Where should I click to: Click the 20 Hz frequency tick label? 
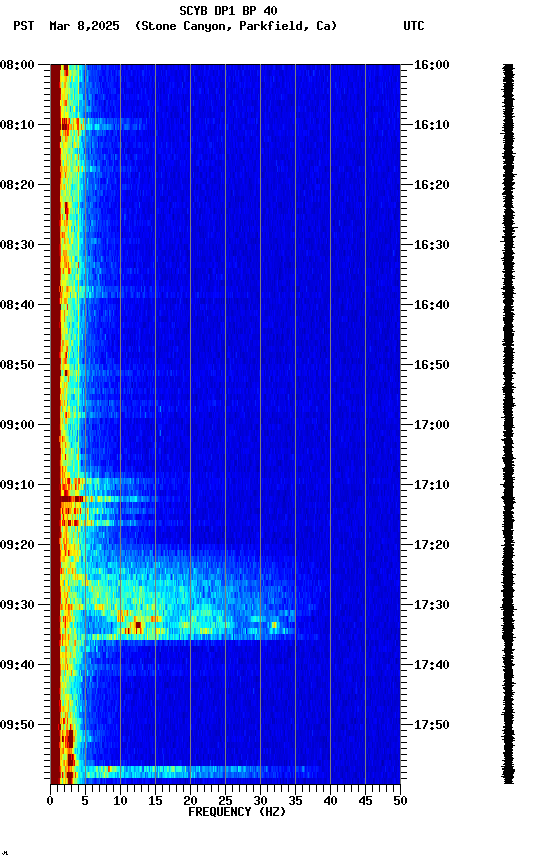click(x=190, y=802)
